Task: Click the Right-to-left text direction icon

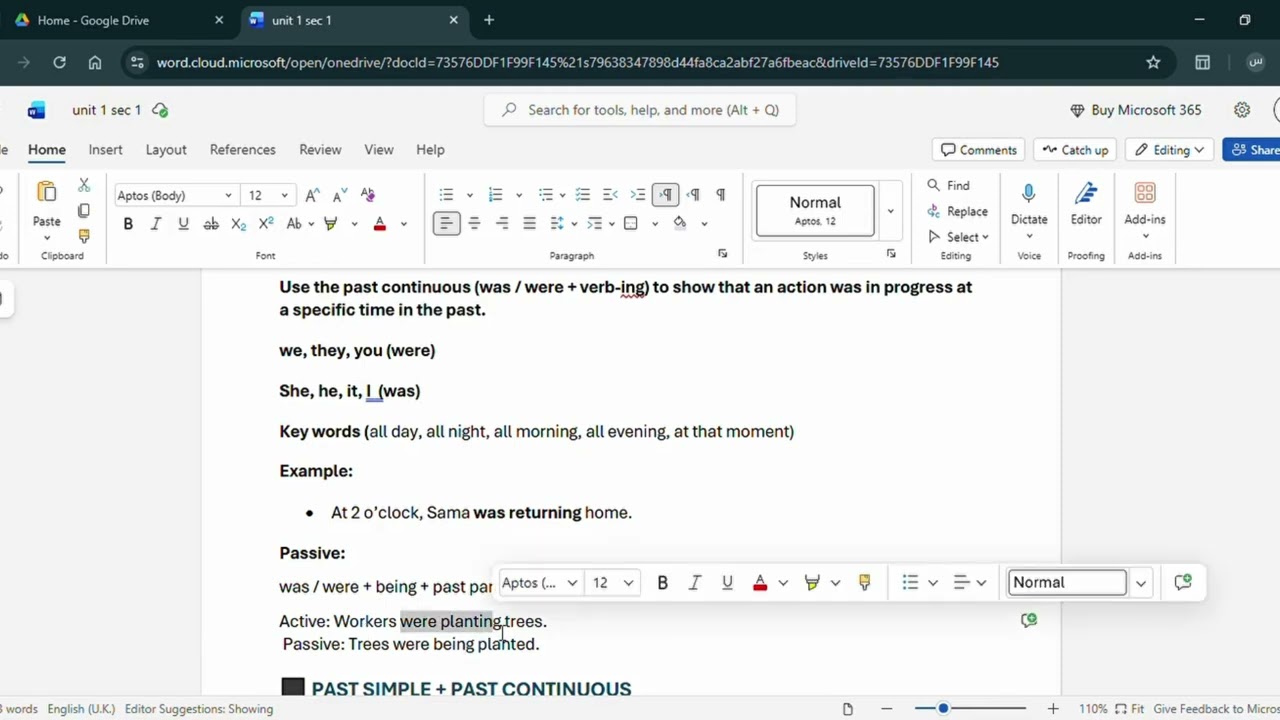Action: [x=693, y=195]
